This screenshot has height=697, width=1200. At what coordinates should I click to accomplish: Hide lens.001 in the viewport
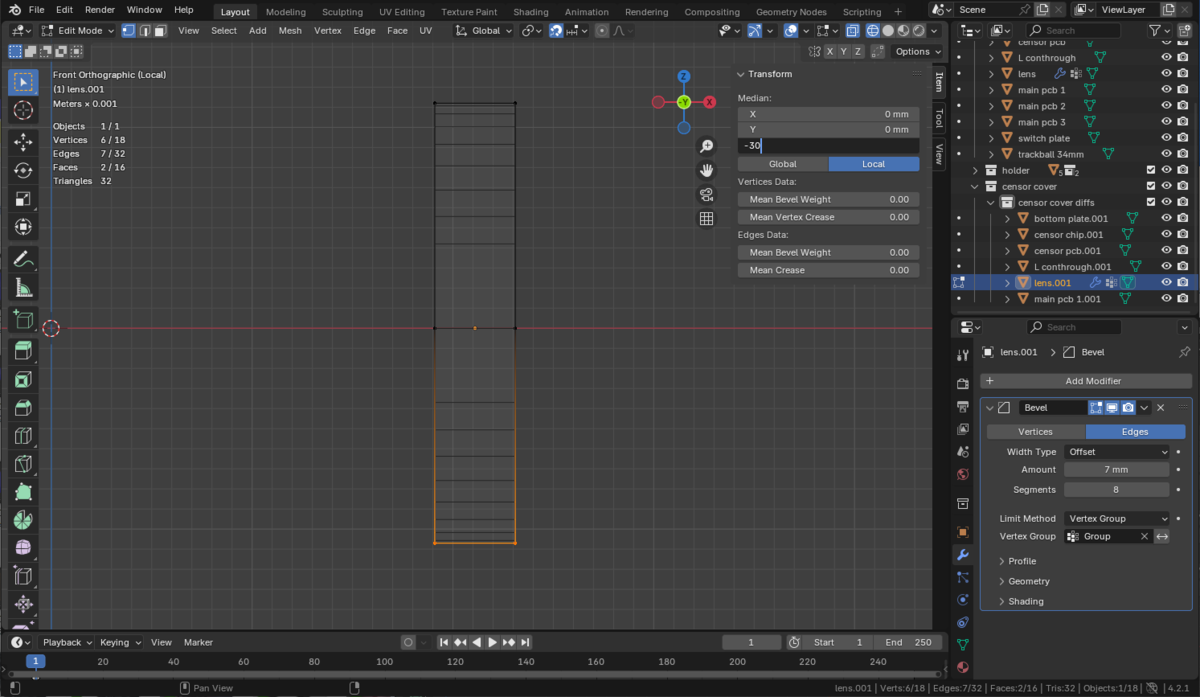click(1166, 282)
